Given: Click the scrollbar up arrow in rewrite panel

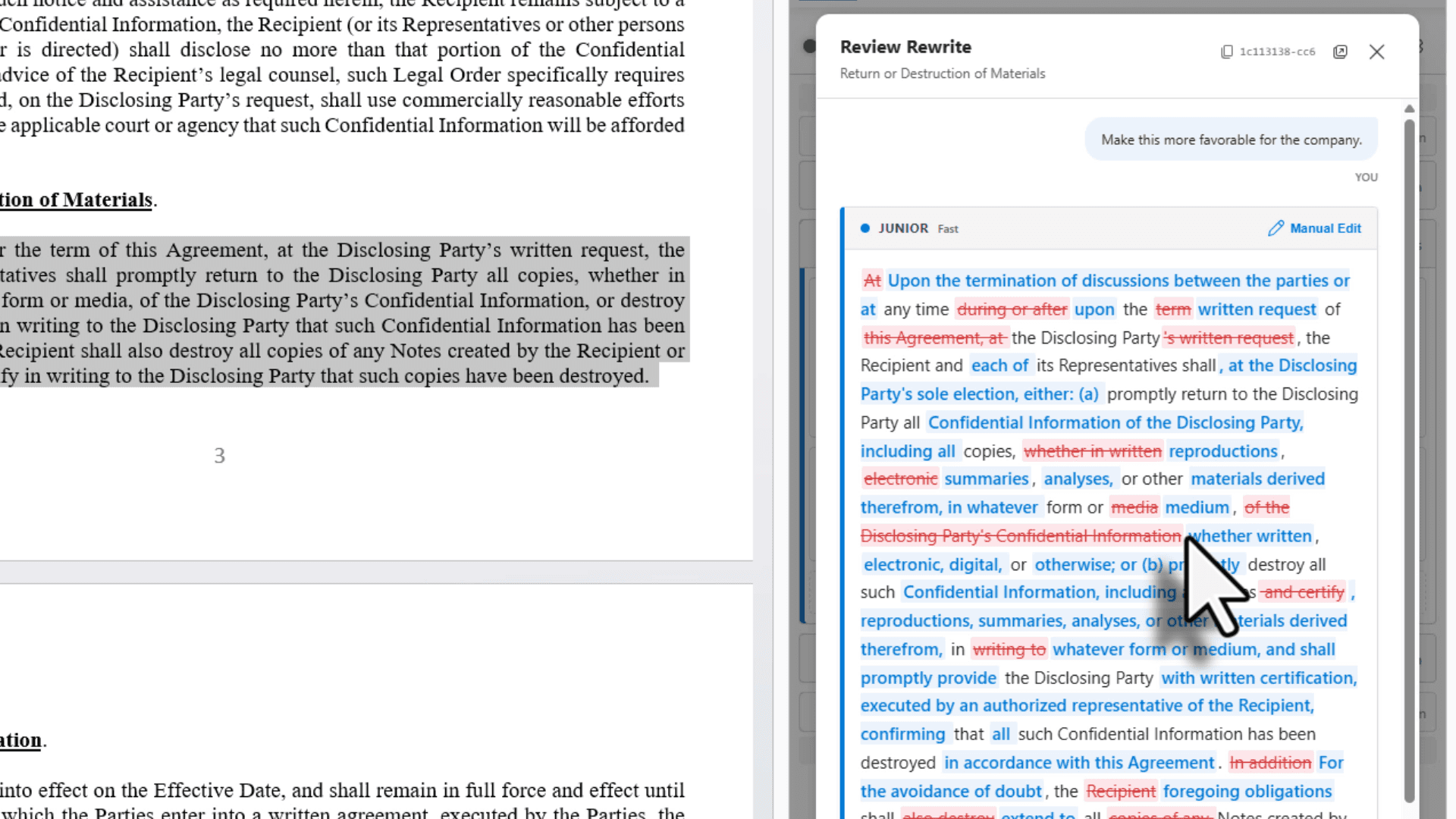Looking at the screenshot, I should 1409,109.
